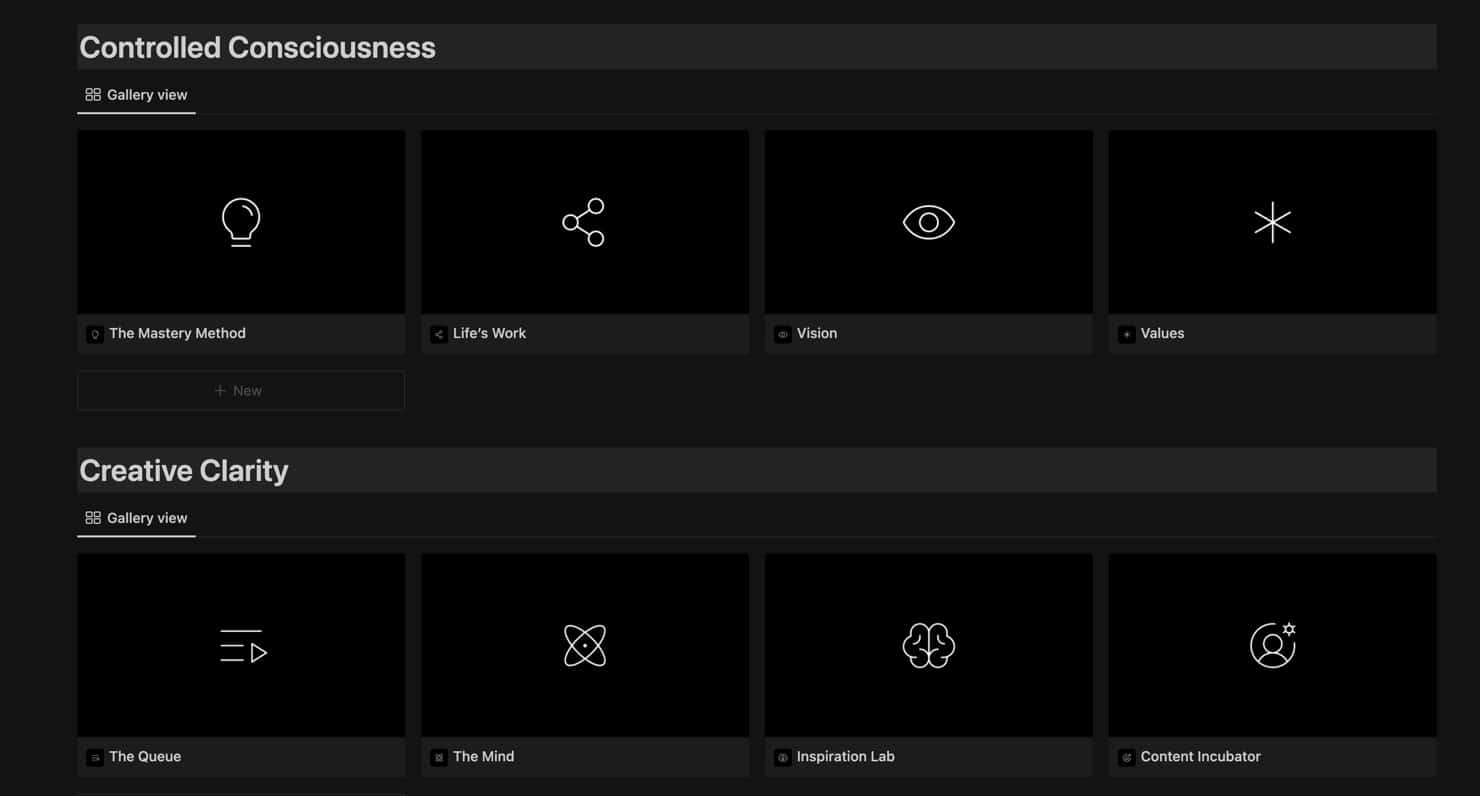This screenshot has height=796, width=1480.
Task: Click the atom icon on The Mind card
Action: (584, 646)
